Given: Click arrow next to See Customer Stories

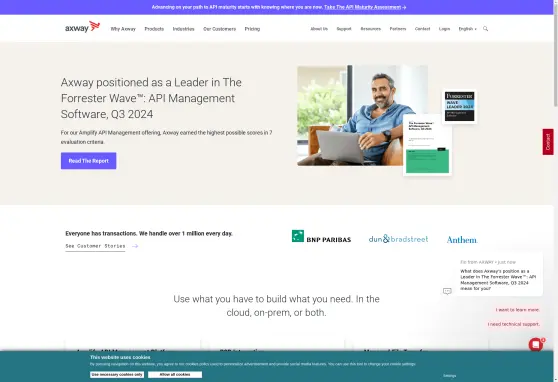Looking at the screenshot, I should tap(135, 246).
